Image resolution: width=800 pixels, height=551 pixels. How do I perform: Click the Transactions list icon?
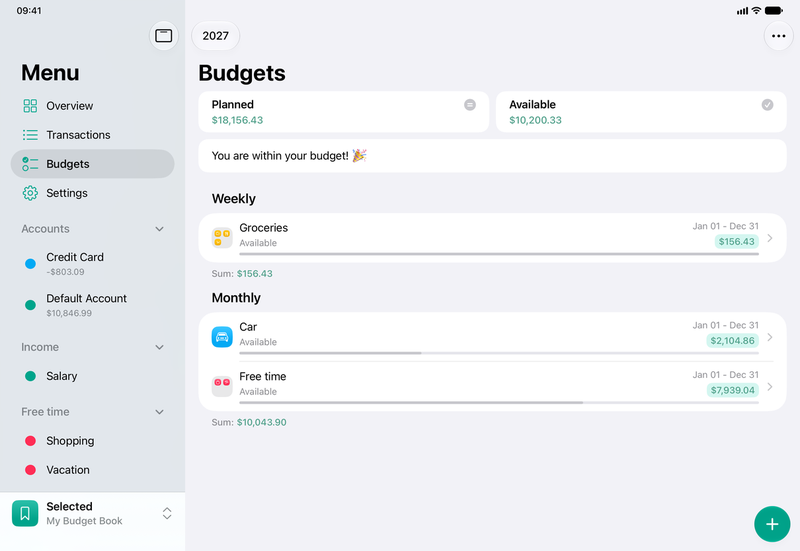click(30, 135)
